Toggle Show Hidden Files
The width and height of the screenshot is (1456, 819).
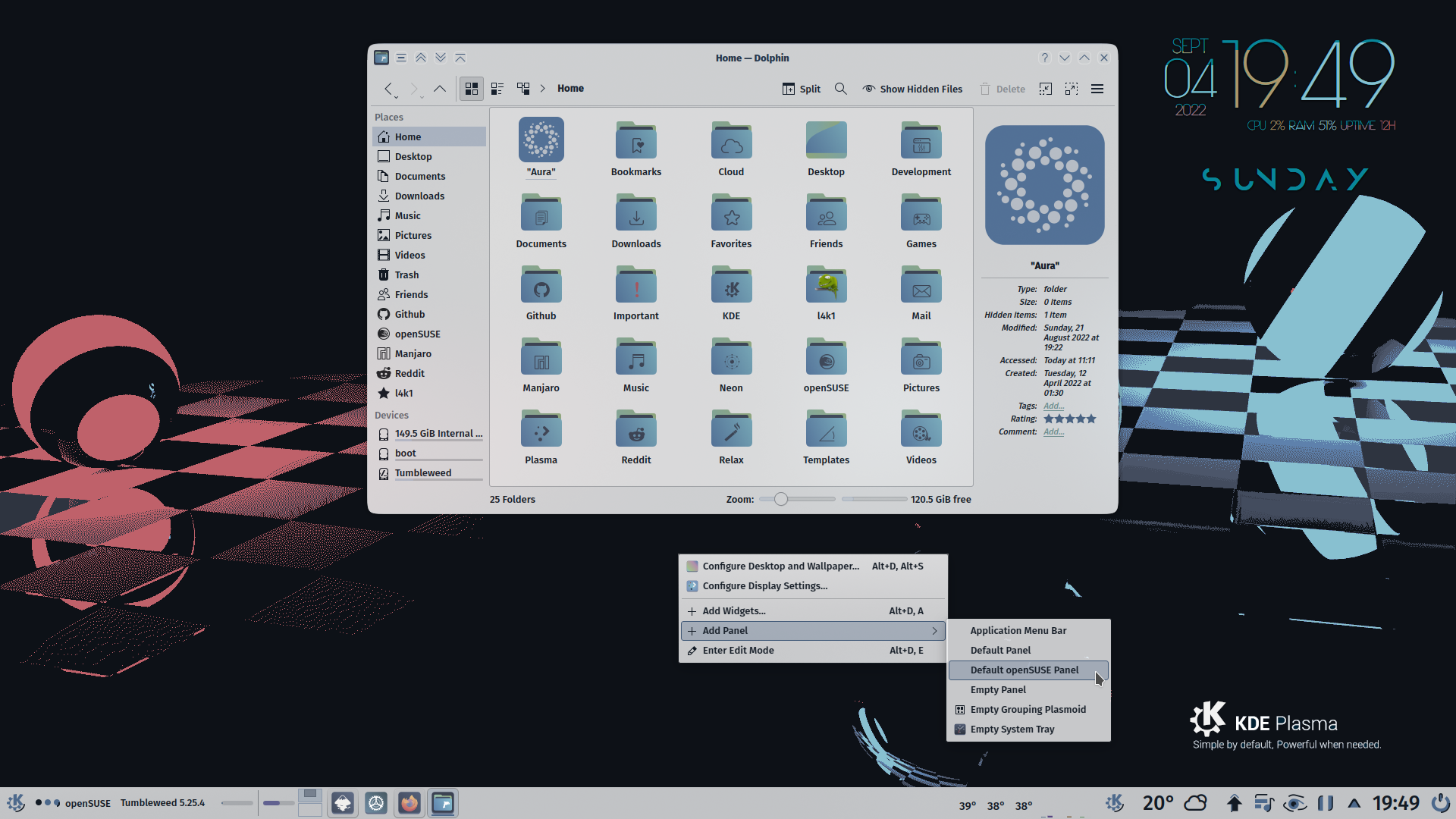tap(912, 89)
